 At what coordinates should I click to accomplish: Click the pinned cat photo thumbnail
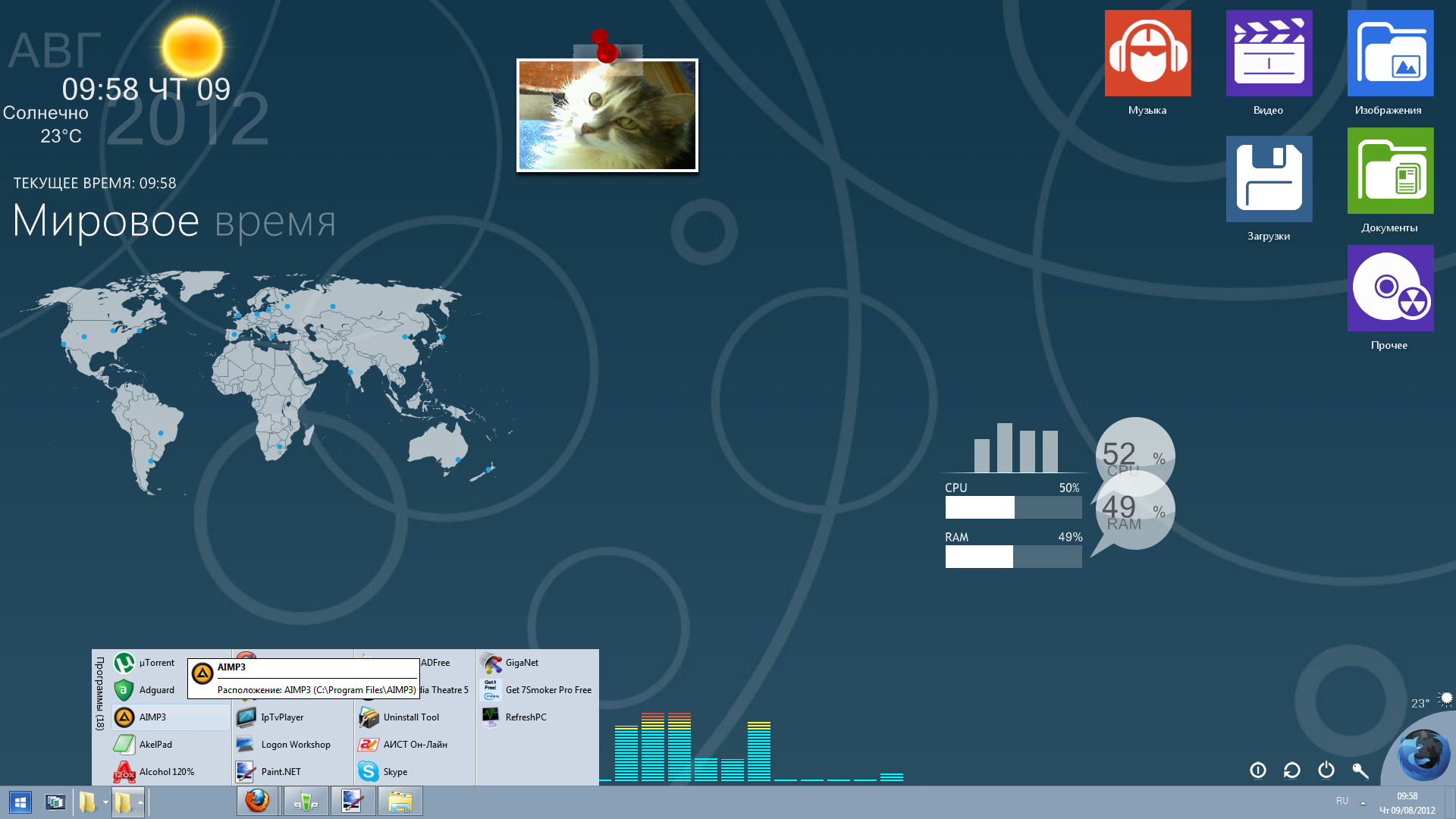click(x=607, y=115)
